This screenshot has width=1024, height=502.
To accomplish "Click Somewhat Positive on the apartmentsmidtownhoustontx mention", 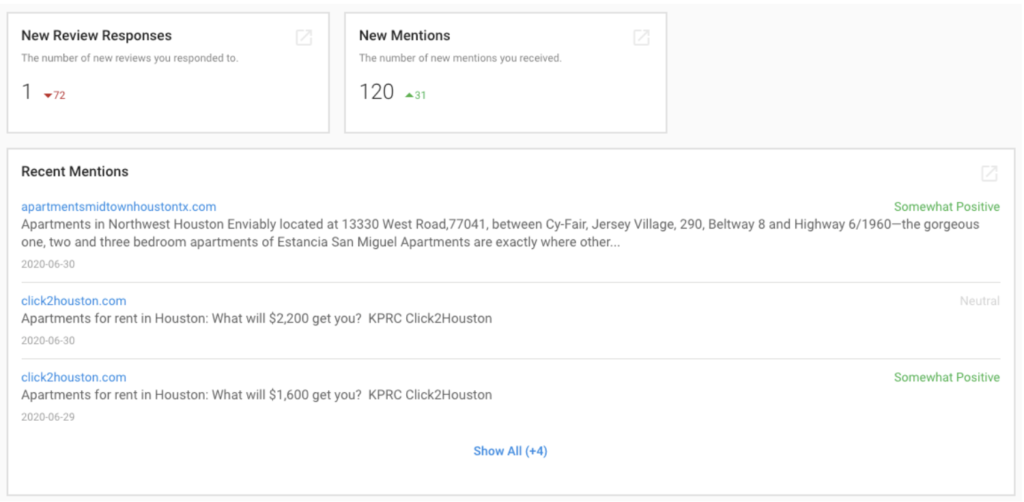I will click(x=946, y=207).
